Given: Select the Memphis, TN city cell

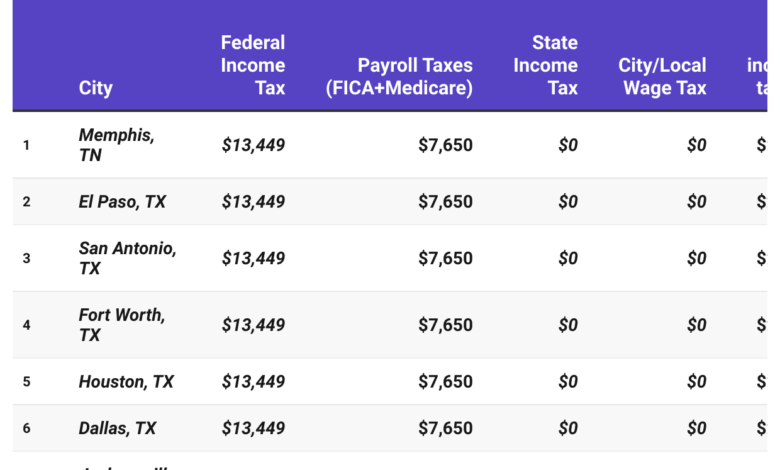Looking at the screenshot, I should 116,145.
